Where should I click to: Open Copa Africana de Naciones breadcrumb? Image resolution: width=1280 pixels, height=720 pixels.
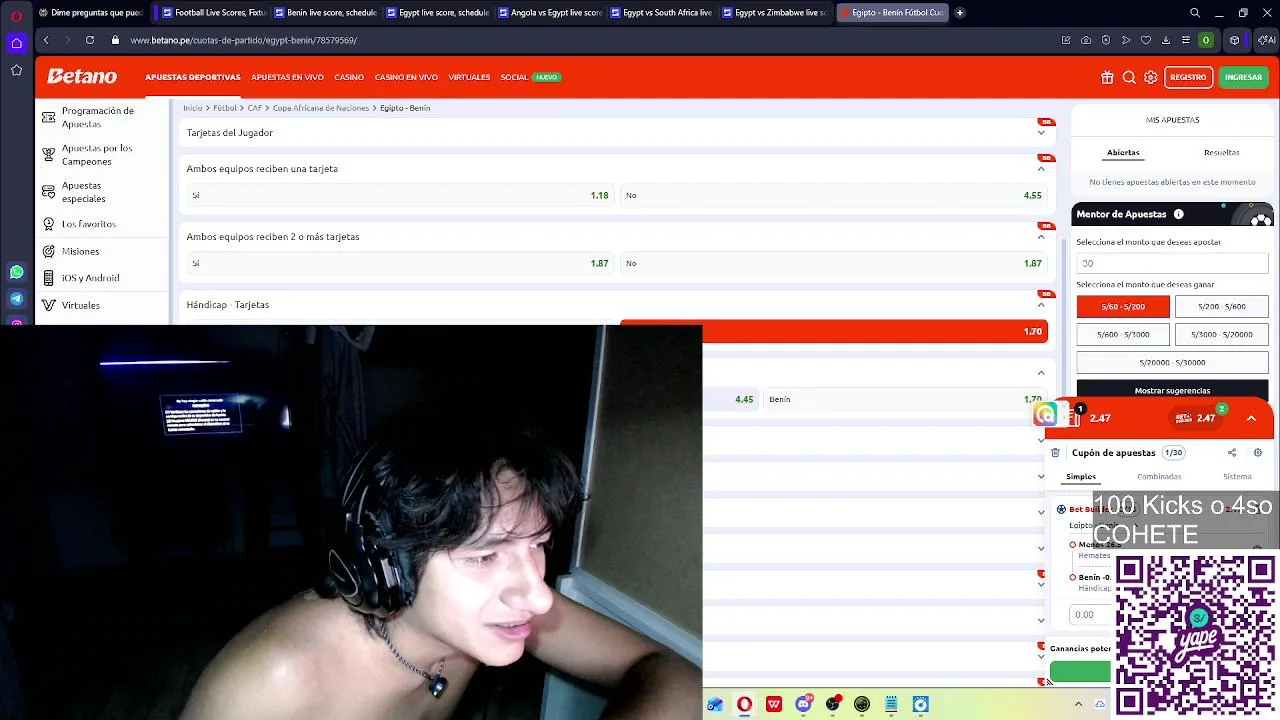321,108
